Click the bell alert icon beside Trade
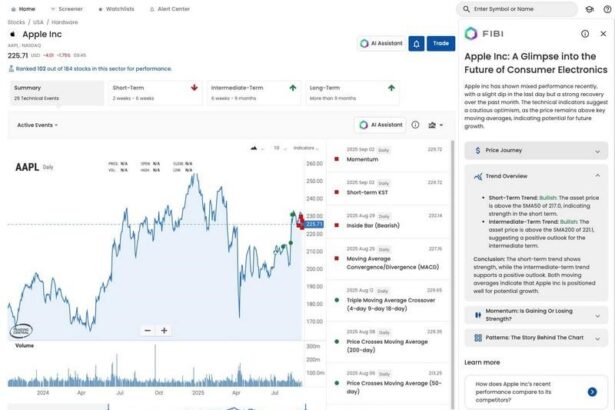Viewport: 615px width, 410px height. [x=416, y=44]
